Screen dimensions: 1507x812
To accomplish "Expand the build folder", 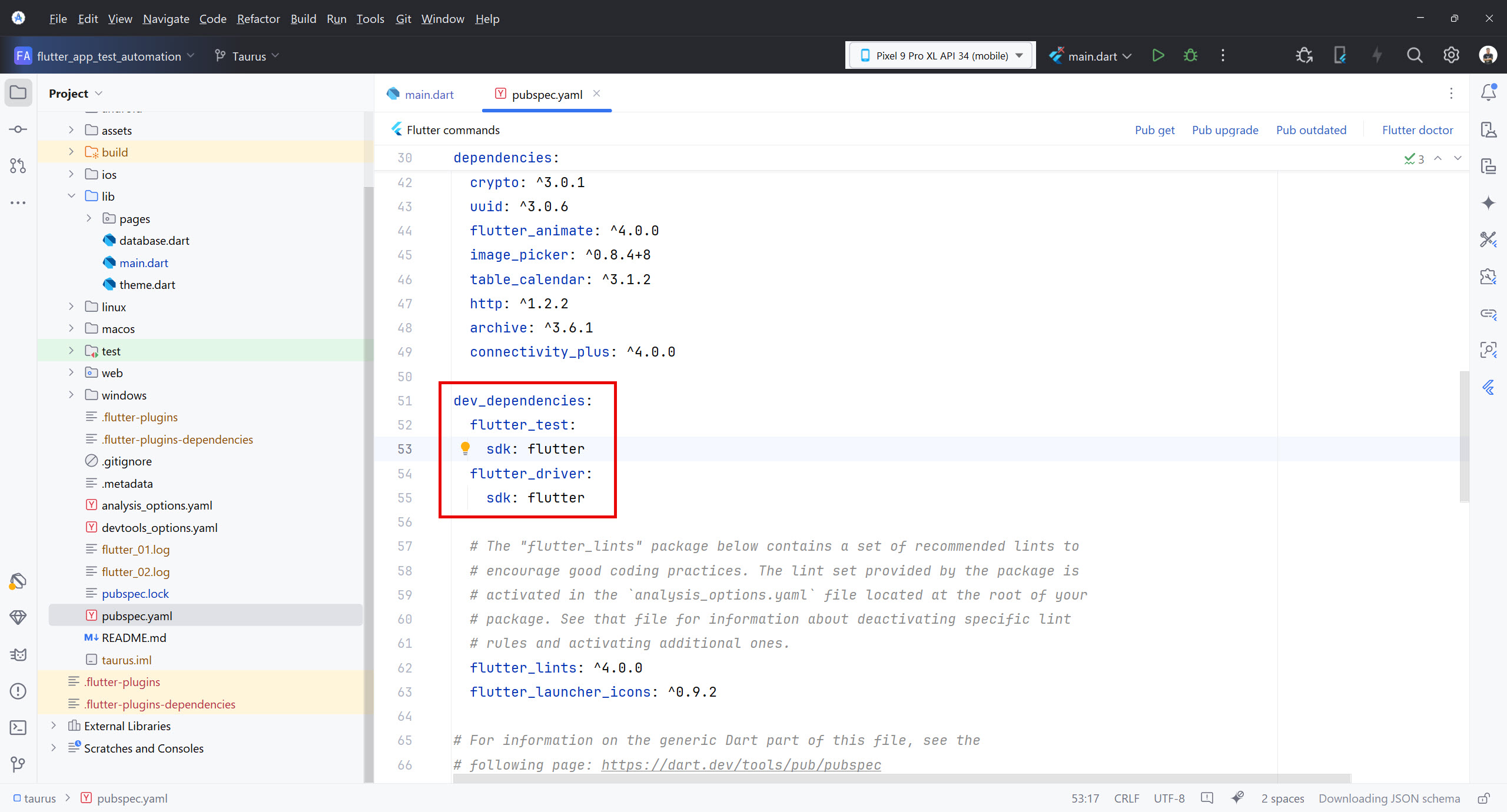I will pyautogui.click(x=71, y=152).
